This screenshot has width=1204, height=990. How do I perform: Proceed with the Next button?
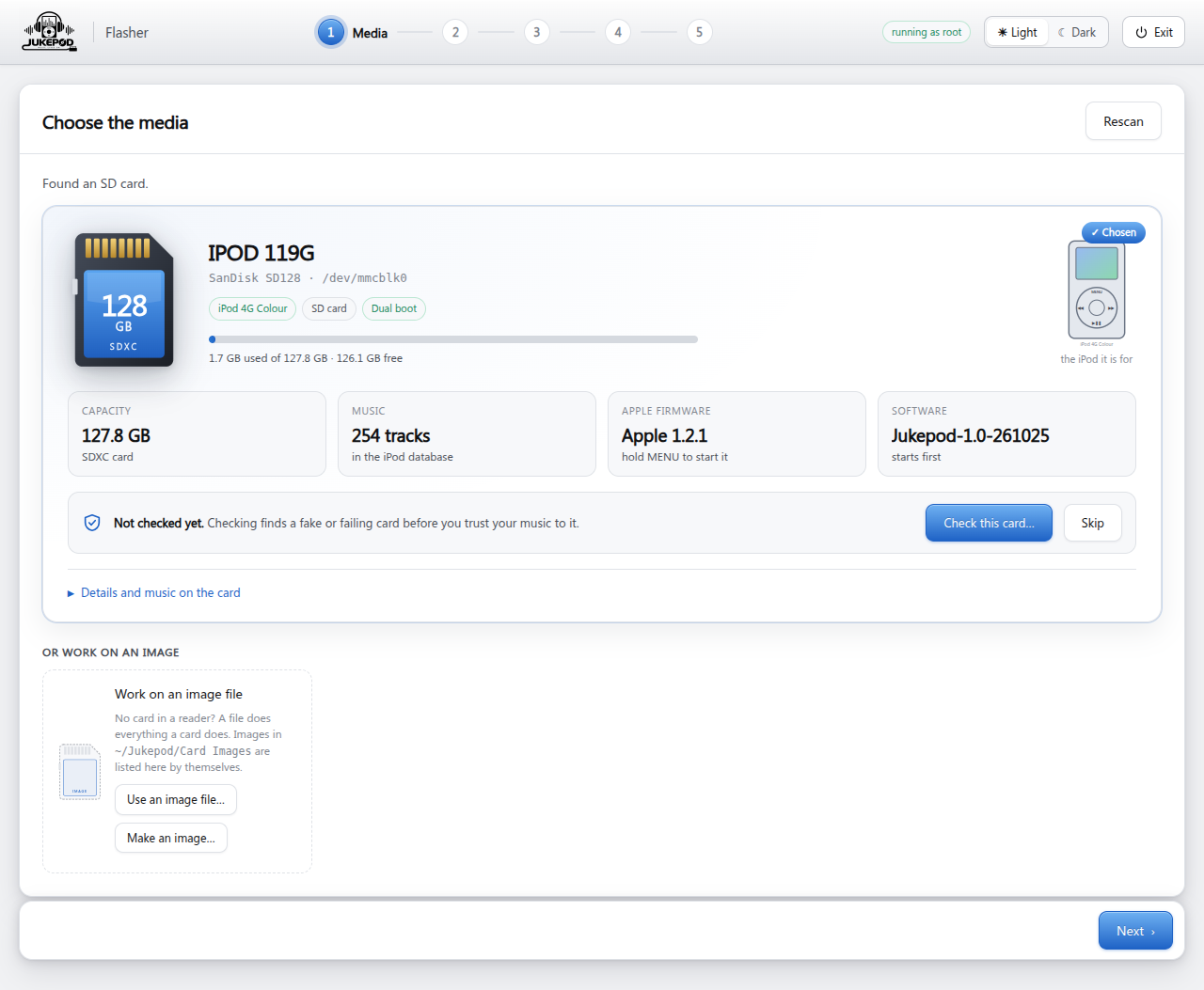pyautogui.click(x=1135, y=931)
